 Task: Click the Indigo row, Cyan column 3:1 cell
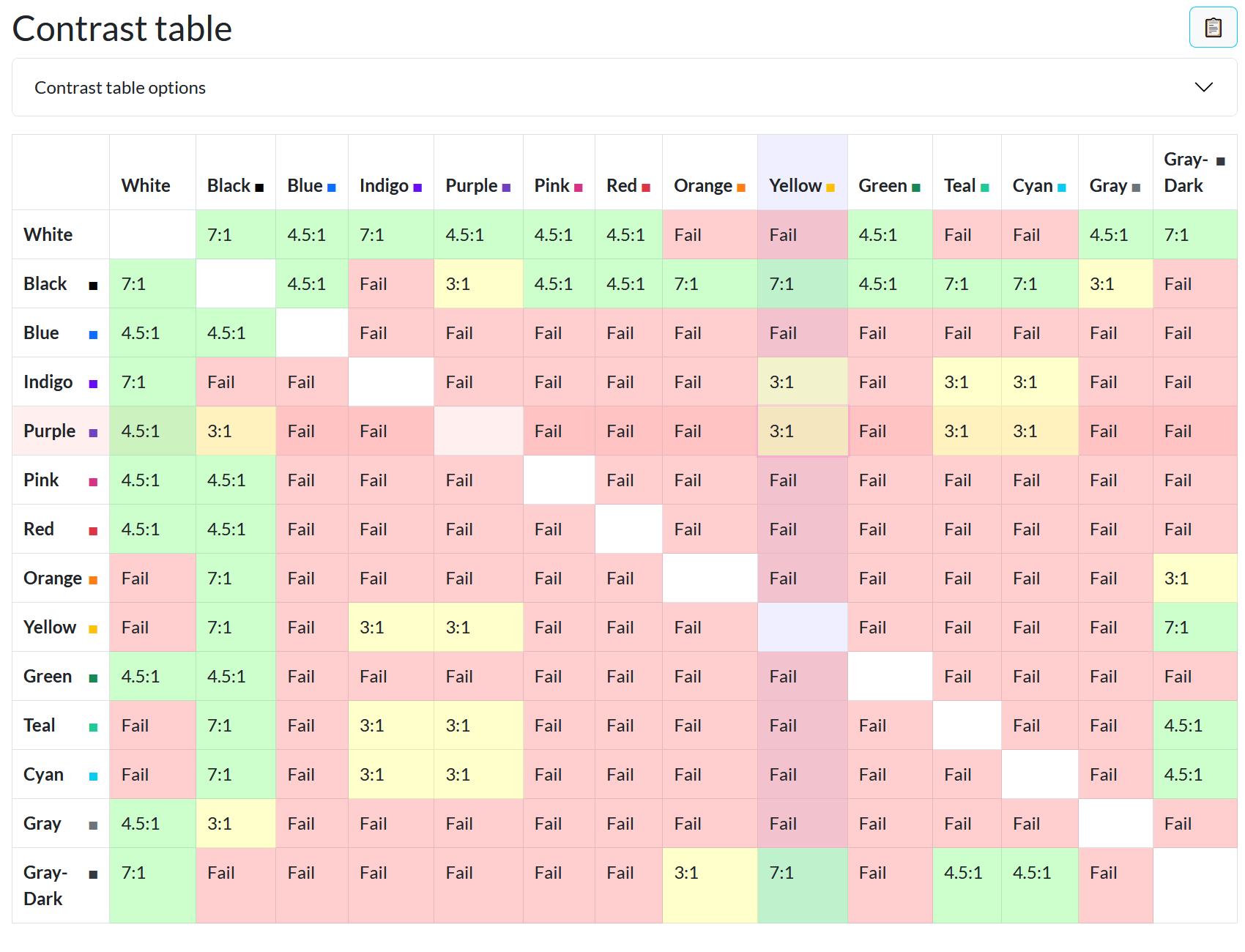coord(1040,382)
